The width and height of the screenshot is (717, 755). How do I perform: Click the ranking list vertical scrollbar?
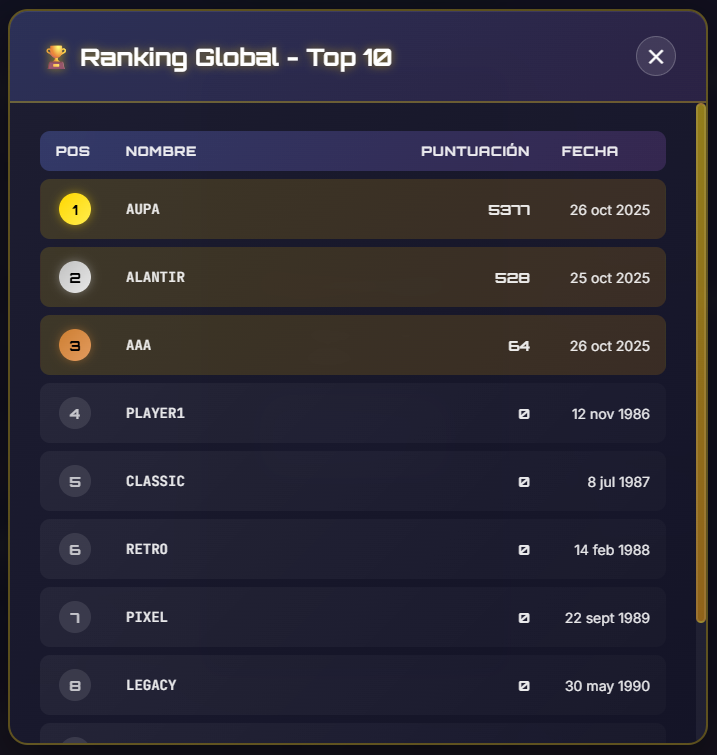[701, 360]
